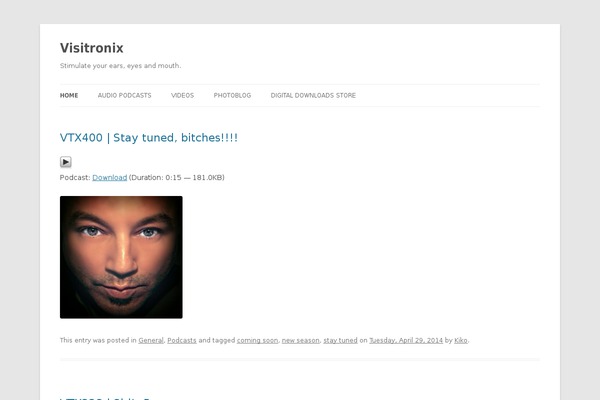The width and height of the screenshot is (600, 400).
Task: Open the stay tuned tag
Action: pyautogui.click(x=340, y=340)
